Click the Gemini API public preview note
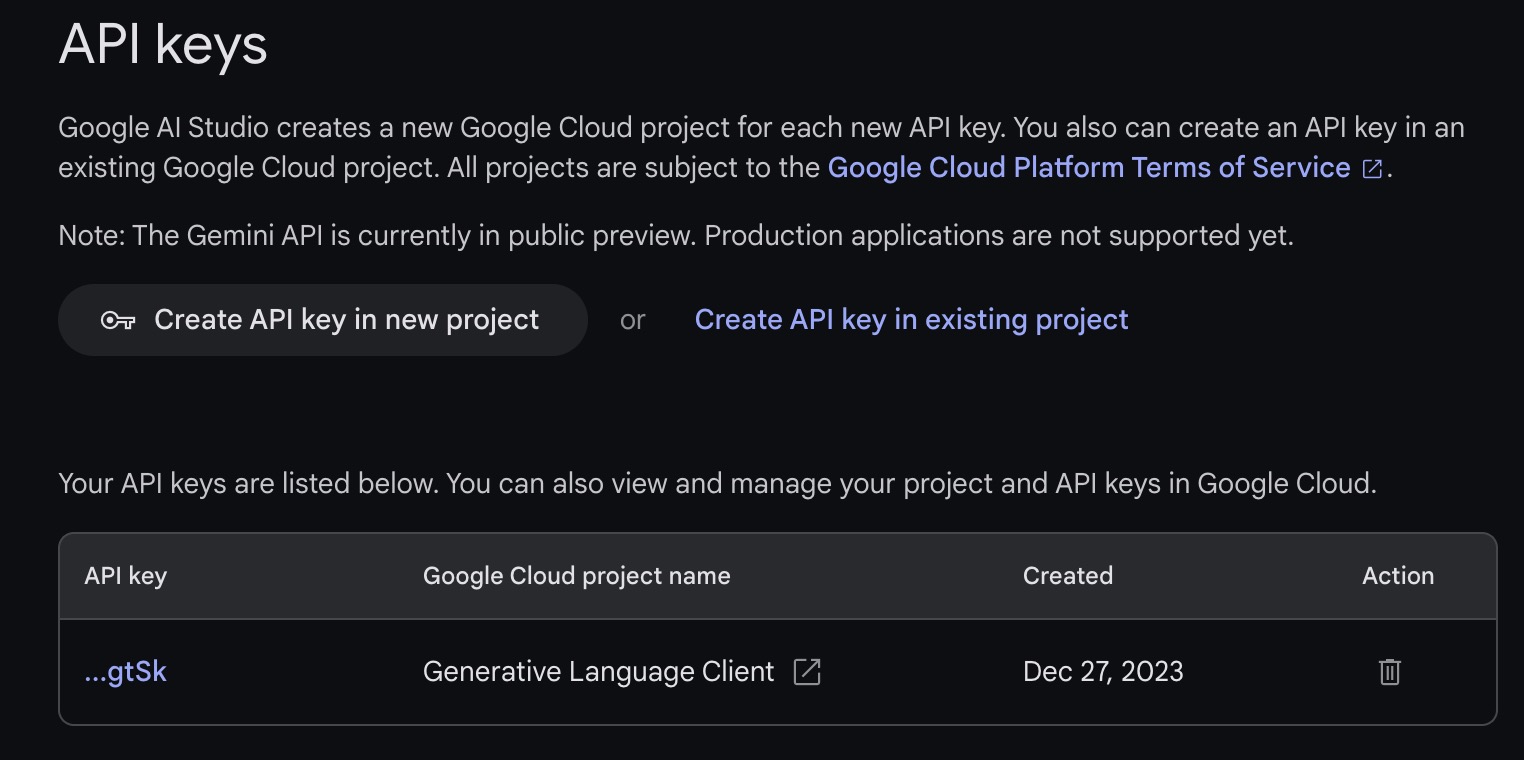This screenshot has height=760, width=1524. click(x=675, y=236)
